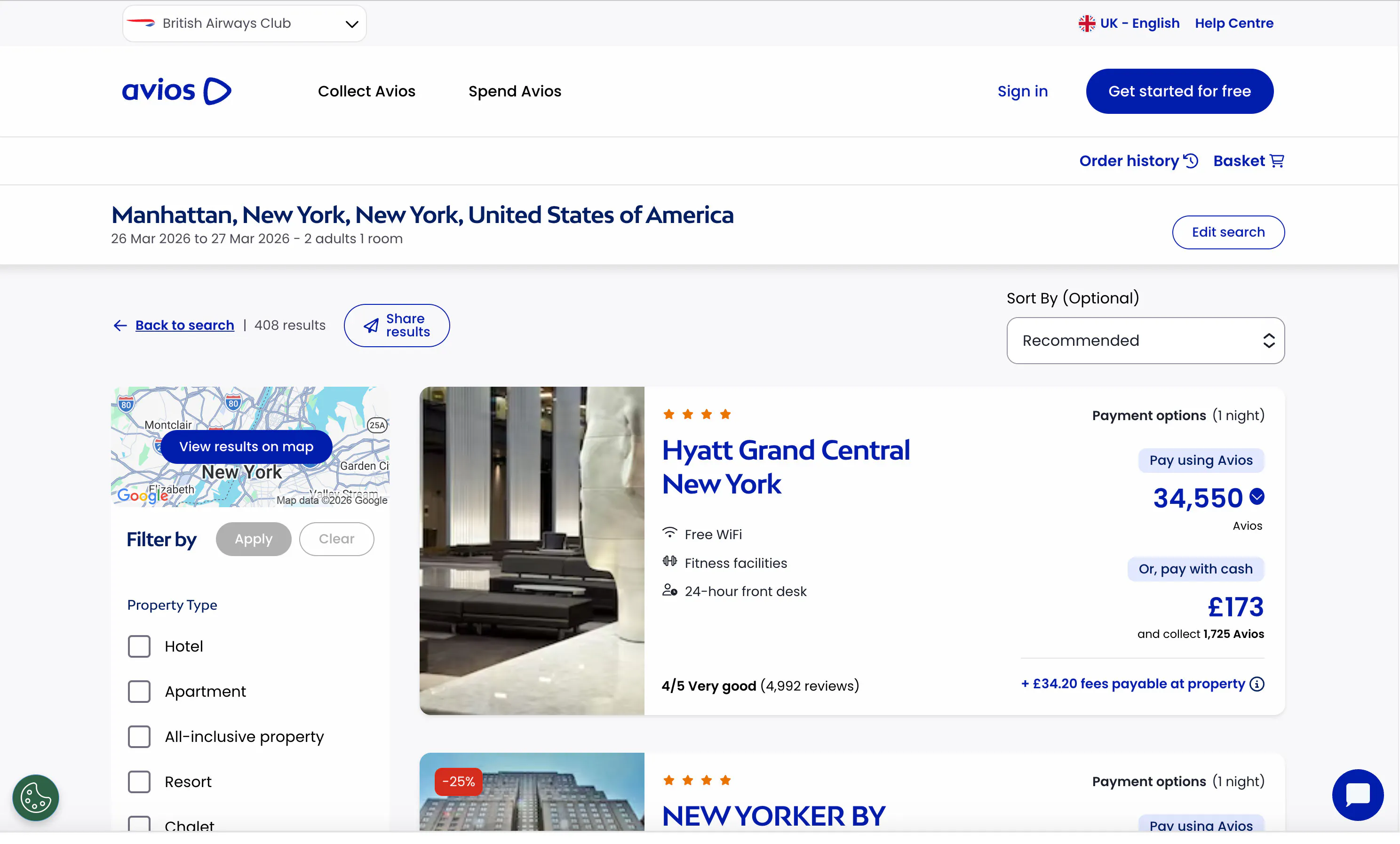This screenshot has width=1400, height=844.
Task: Tick the Apartment checkbox
Action: click(x=139, y=691)
